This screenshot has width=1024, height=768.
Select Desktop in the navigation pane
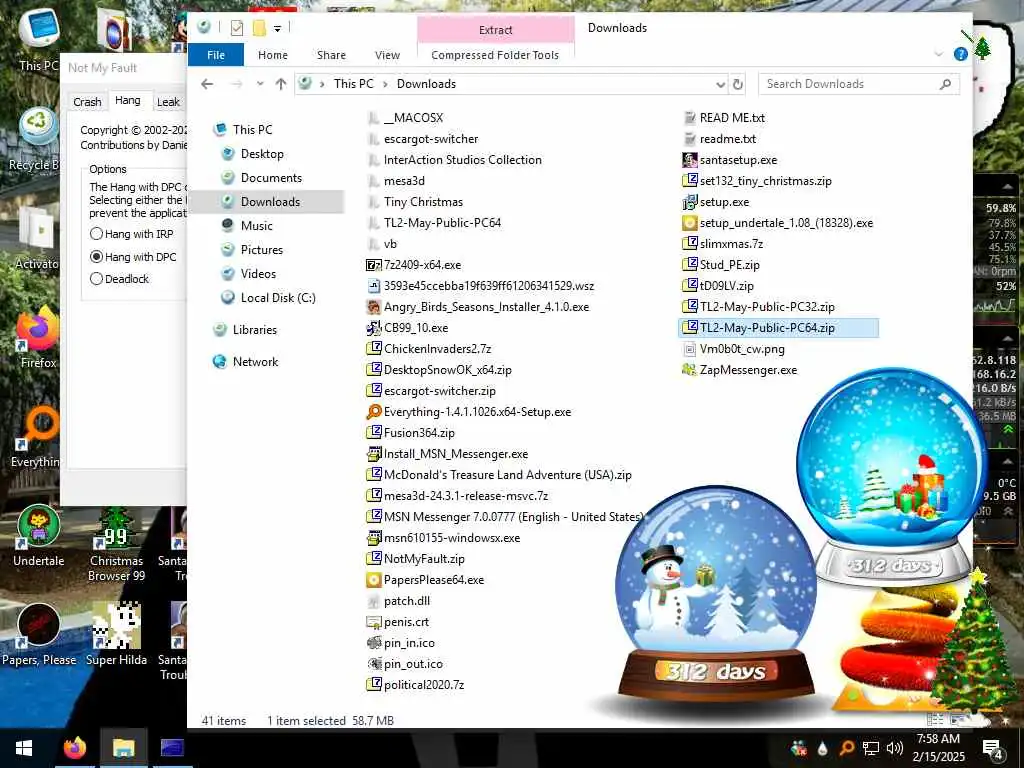(262, 153)
